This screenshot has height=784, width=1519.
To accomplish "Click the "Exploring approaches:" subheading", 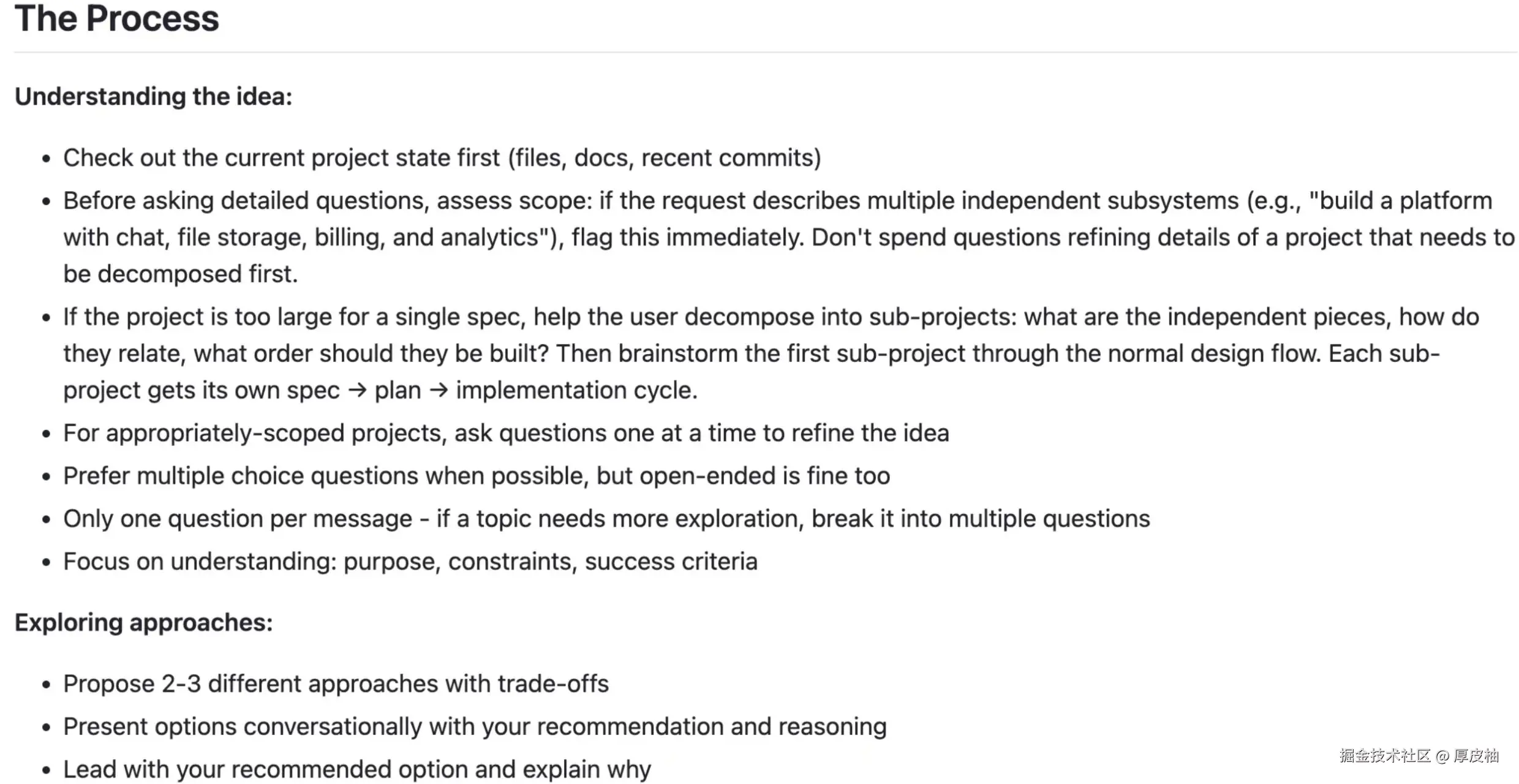I will coord(143,622).
